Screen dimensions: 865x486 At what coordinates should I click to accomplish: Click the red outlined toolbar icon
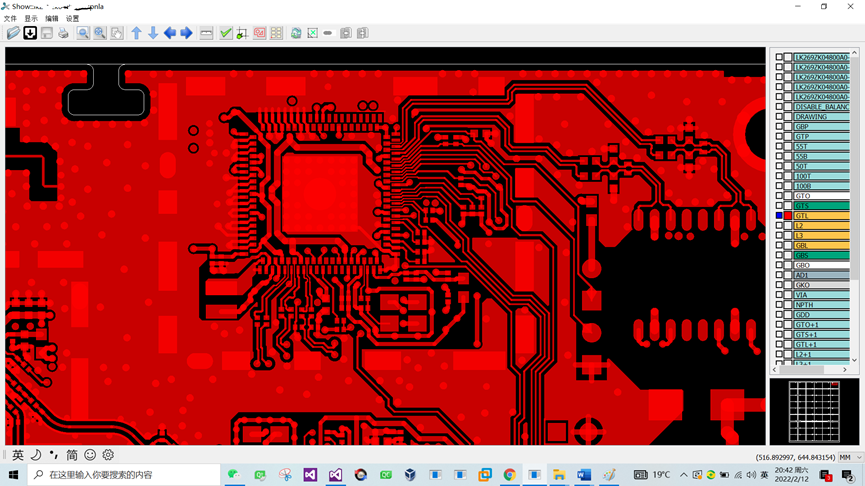click(x=259, y=33)
